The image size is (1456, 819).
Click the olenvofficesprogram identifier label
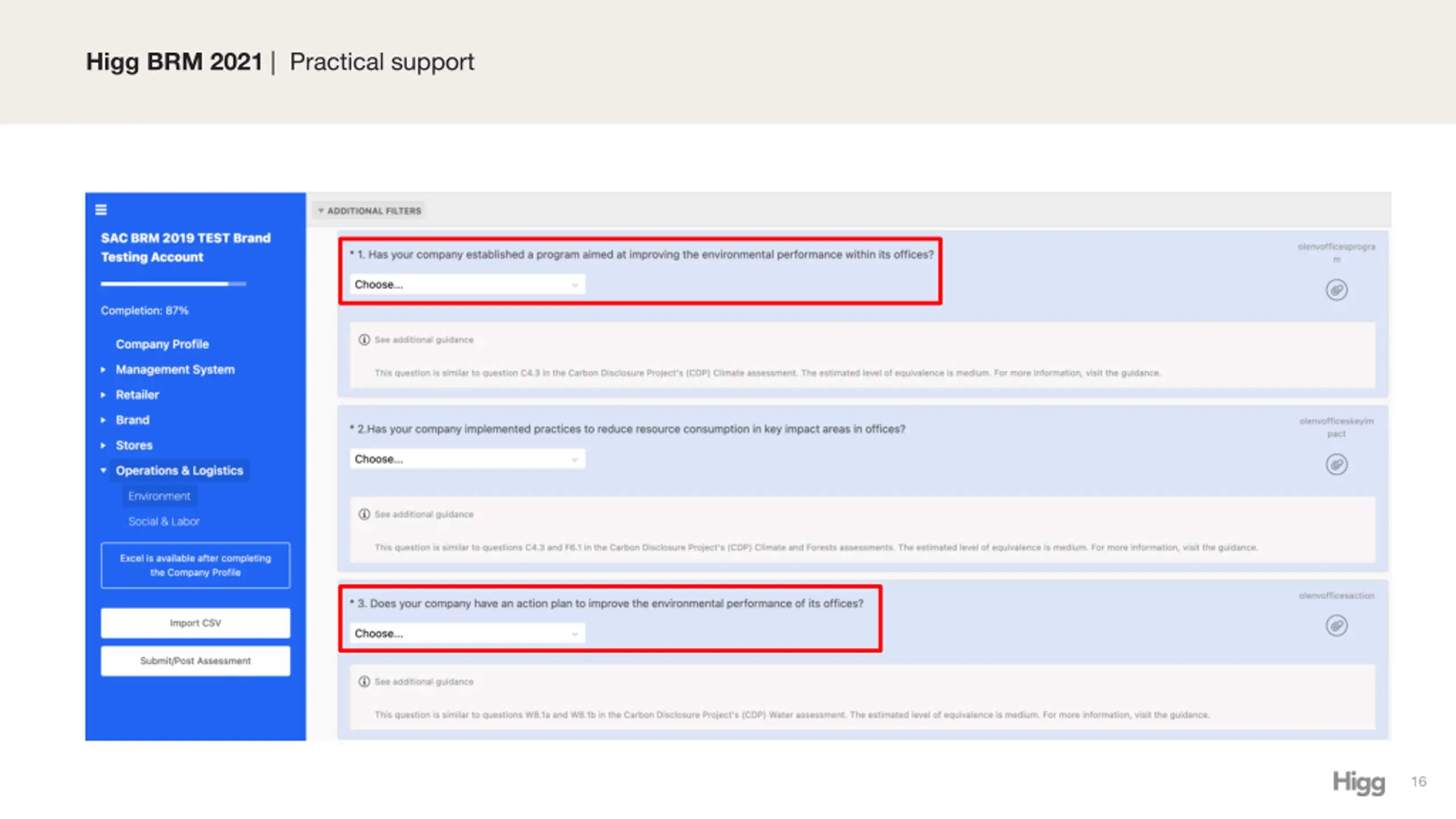(1337, 253)
